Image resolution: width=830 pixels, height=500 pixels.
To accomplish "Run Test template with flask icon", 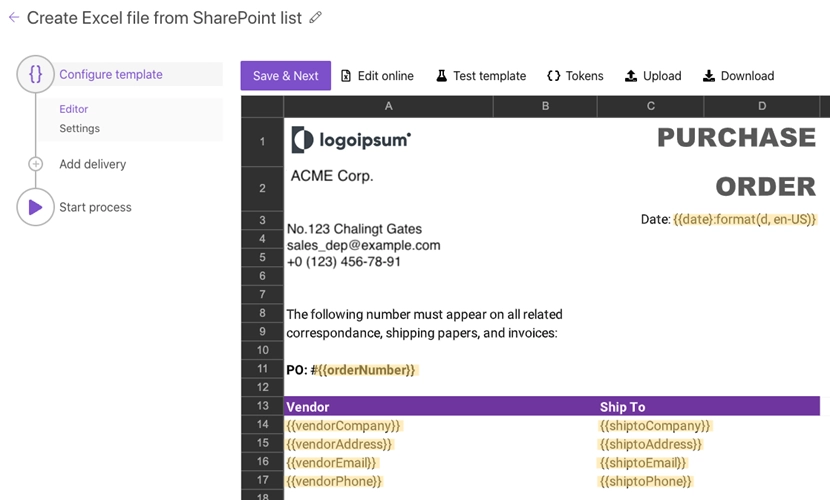I will [480, 76].
